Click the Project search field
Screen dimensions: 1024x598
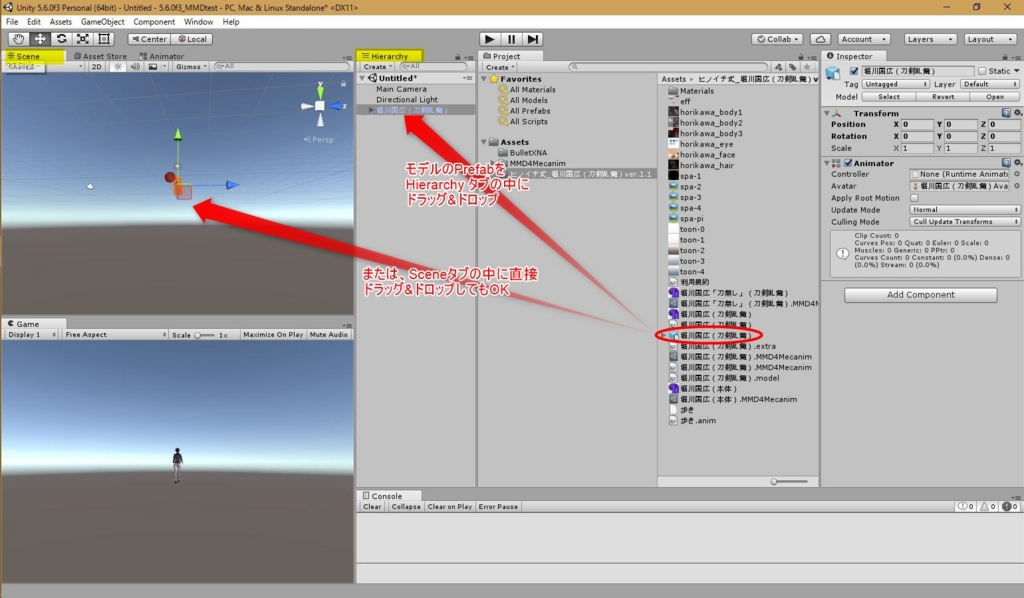tap(667, 67)
